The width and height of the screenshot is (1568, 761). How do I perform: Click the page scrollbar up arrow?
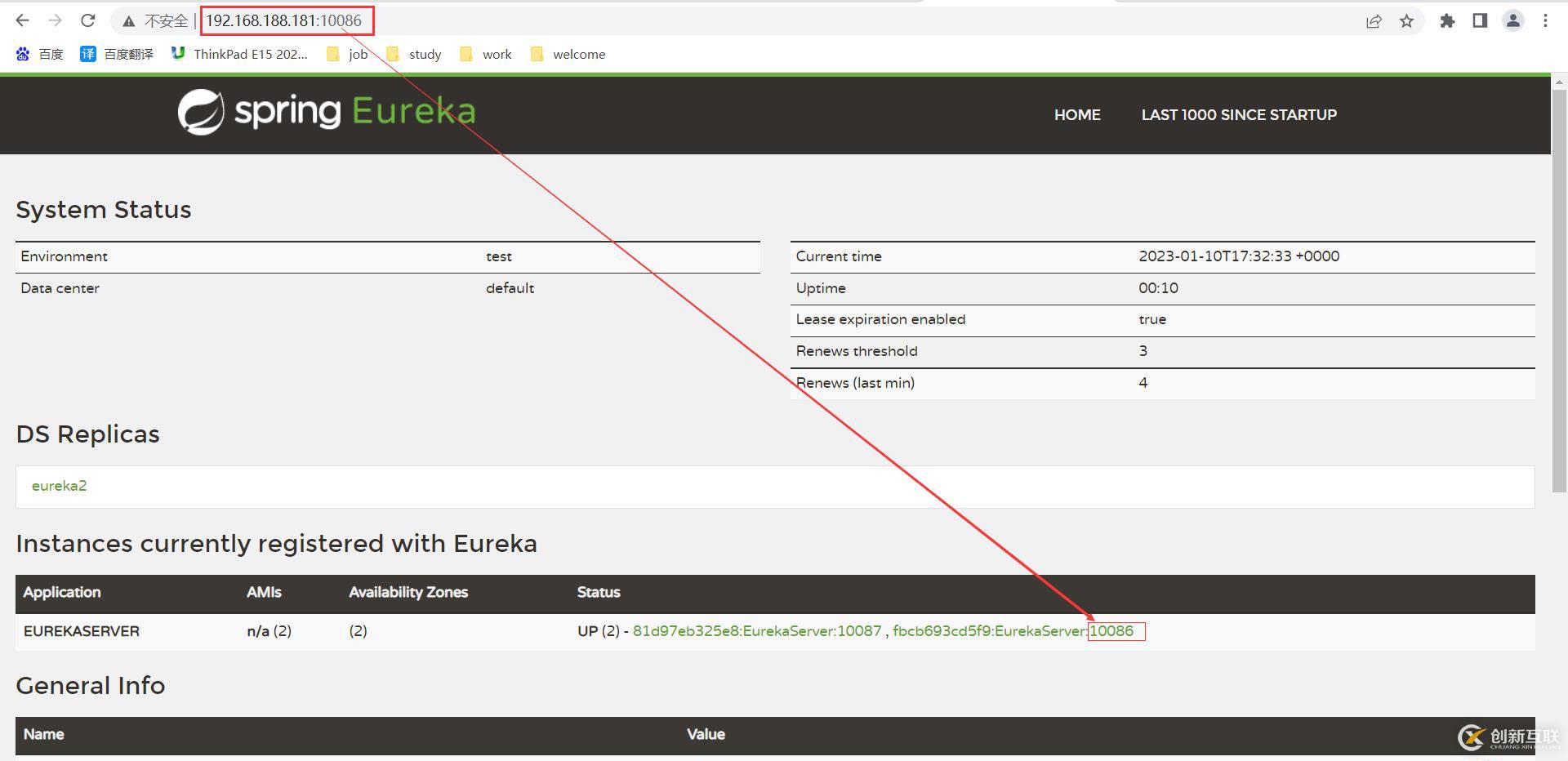[1559, 82]
